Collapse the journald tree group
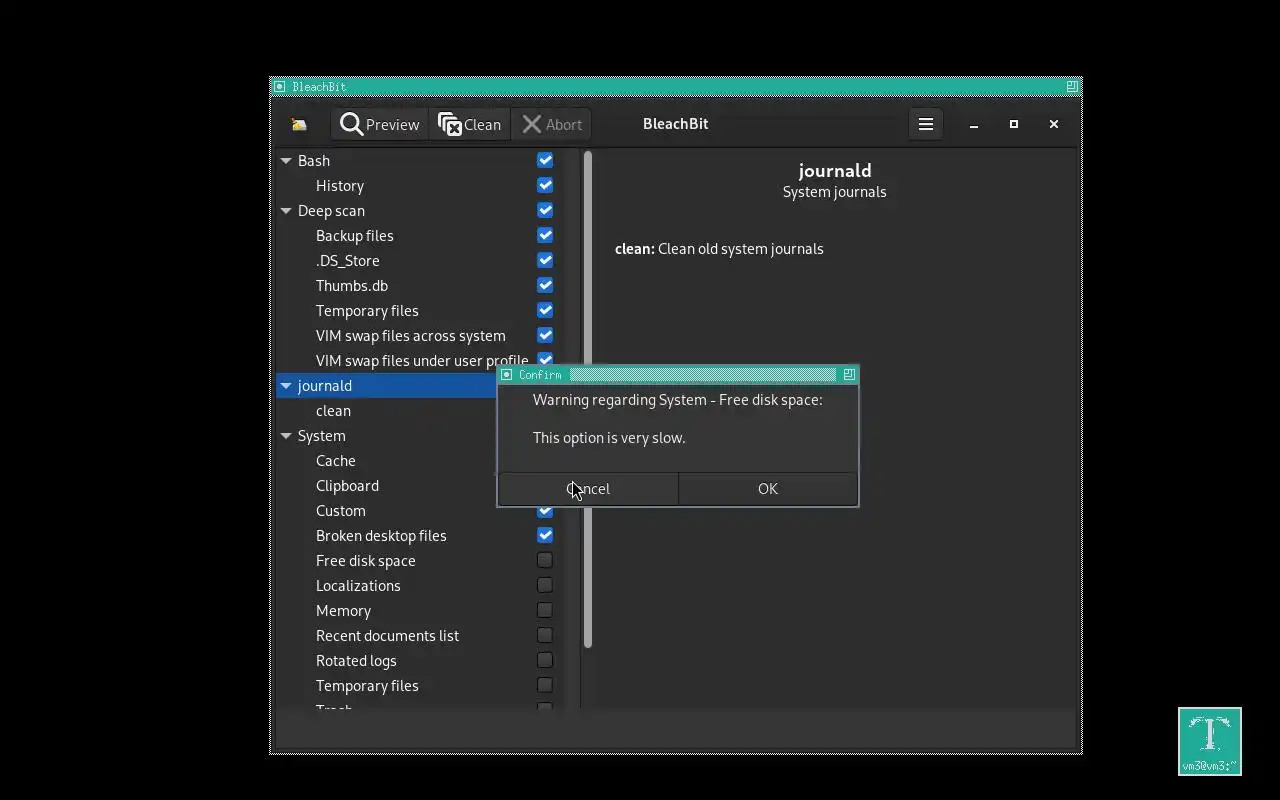This screenshot has width=1280, height=800. pyautogui.click(x=286, y=385)
